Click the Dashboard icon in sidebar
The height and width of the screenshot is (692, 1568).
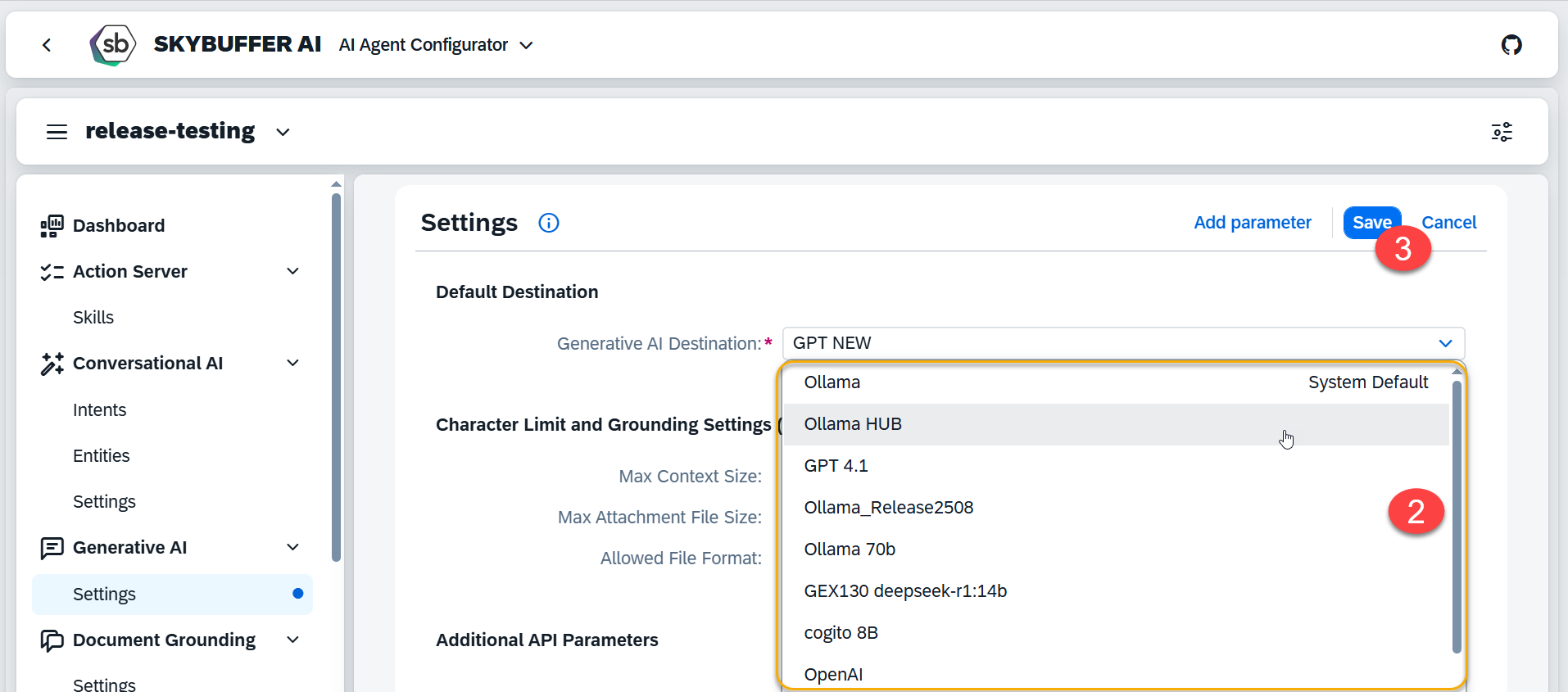point(52,226)
